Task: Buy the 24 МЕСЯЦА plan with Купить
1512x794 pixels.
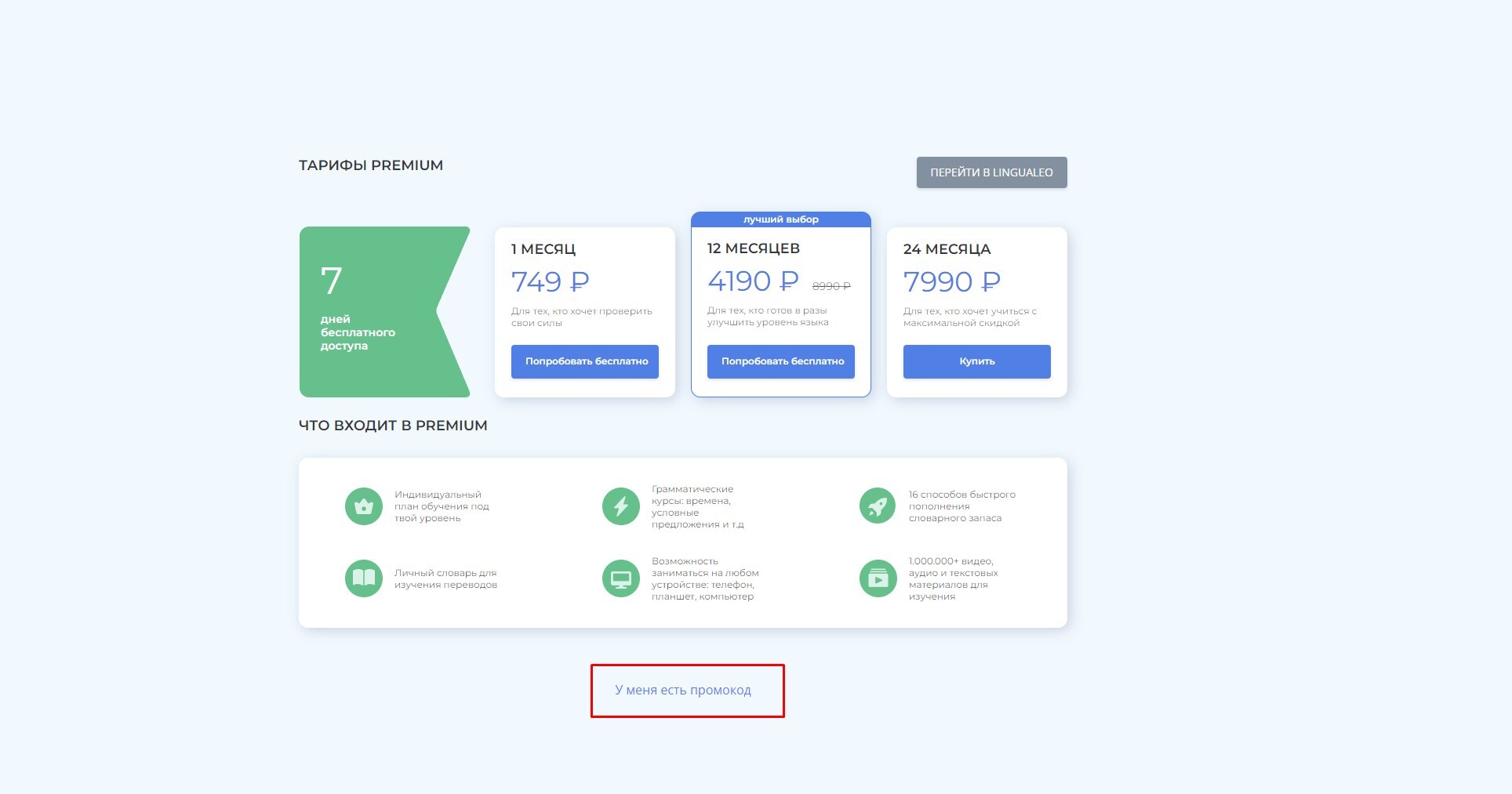Action: point(977,361)
